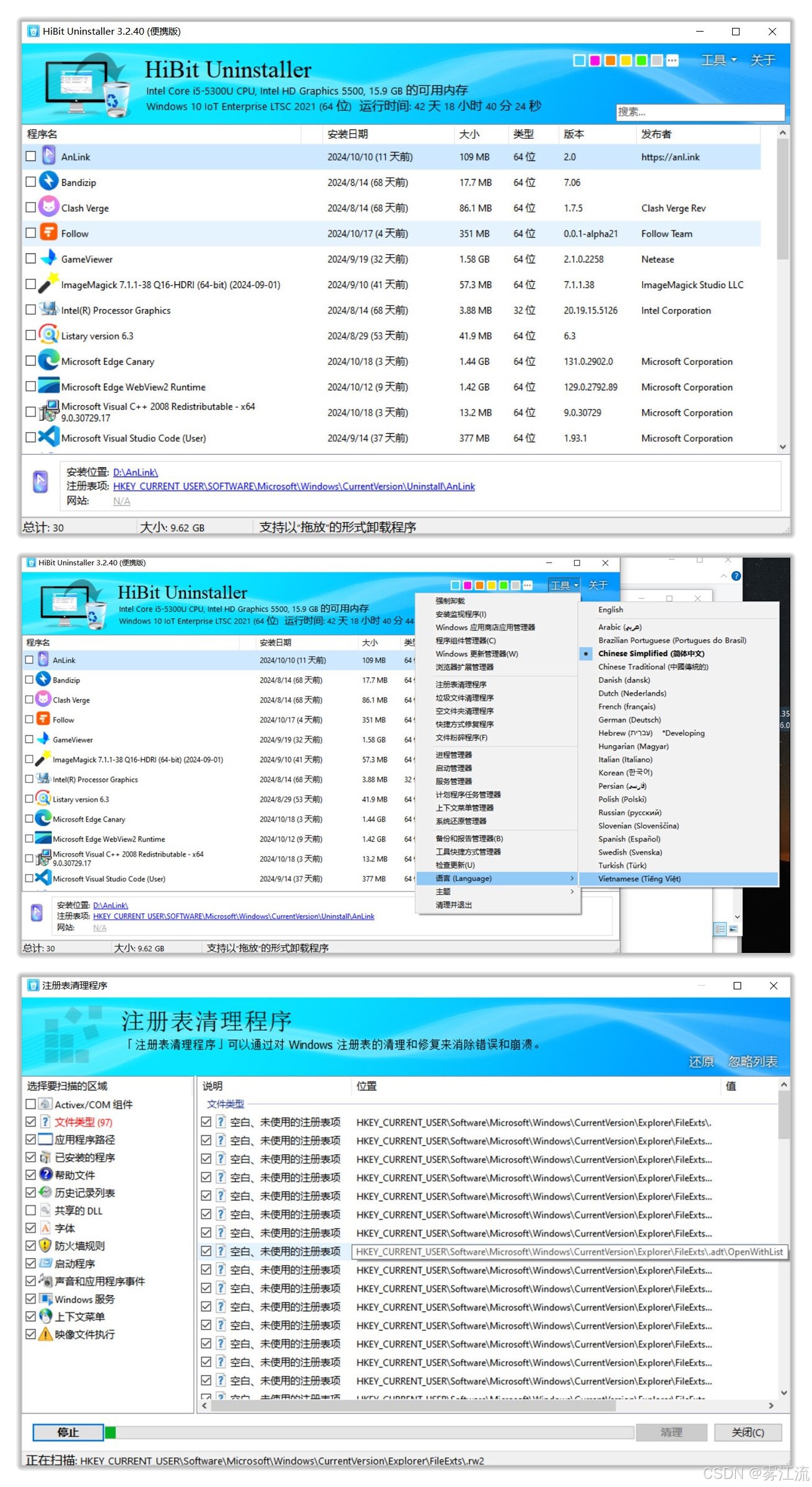Collapse the 文件类型 group header in results

pos(225,1104)
